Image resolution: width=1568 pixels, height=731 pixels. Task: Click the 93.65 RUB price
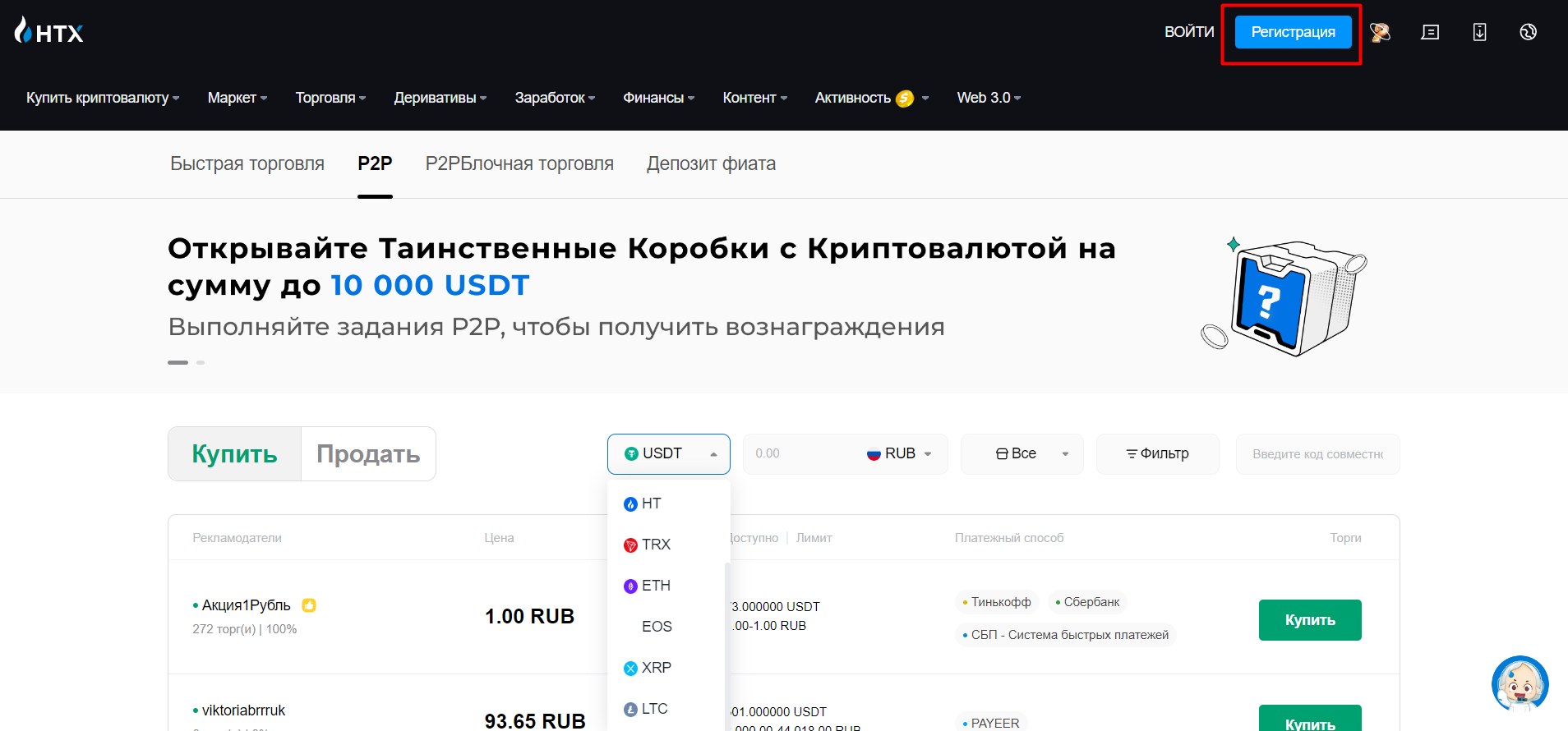pyautogui.click(x=535, y=720)
